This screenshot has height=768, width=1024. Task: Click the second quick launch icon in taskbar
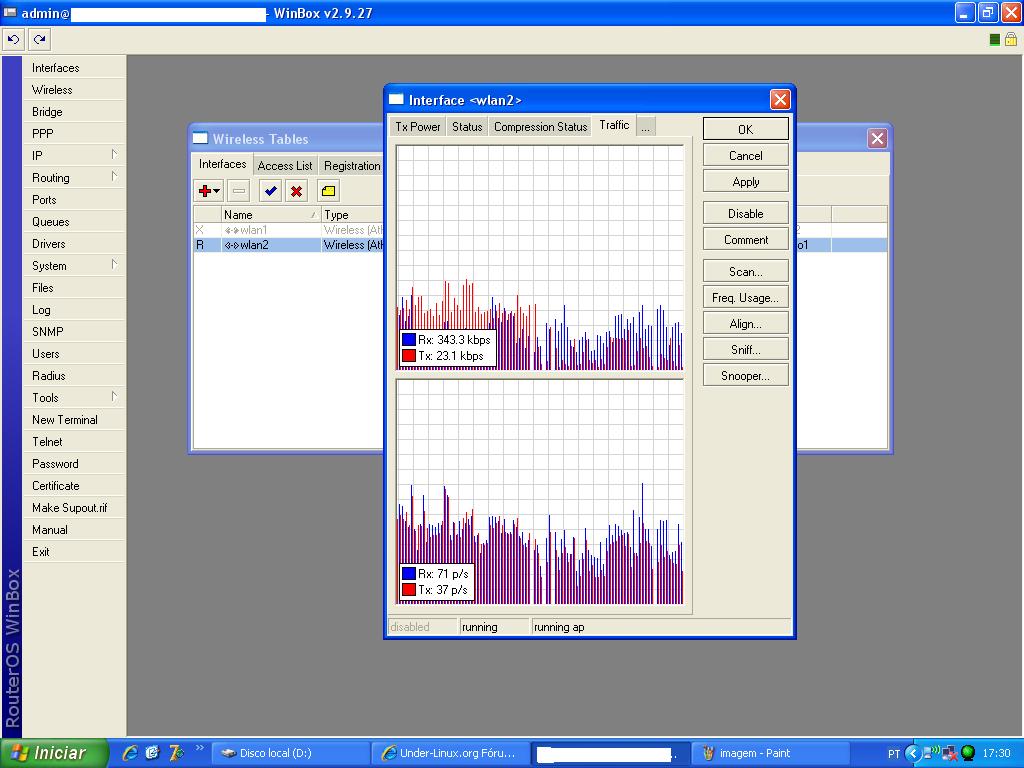pos(152,753)
